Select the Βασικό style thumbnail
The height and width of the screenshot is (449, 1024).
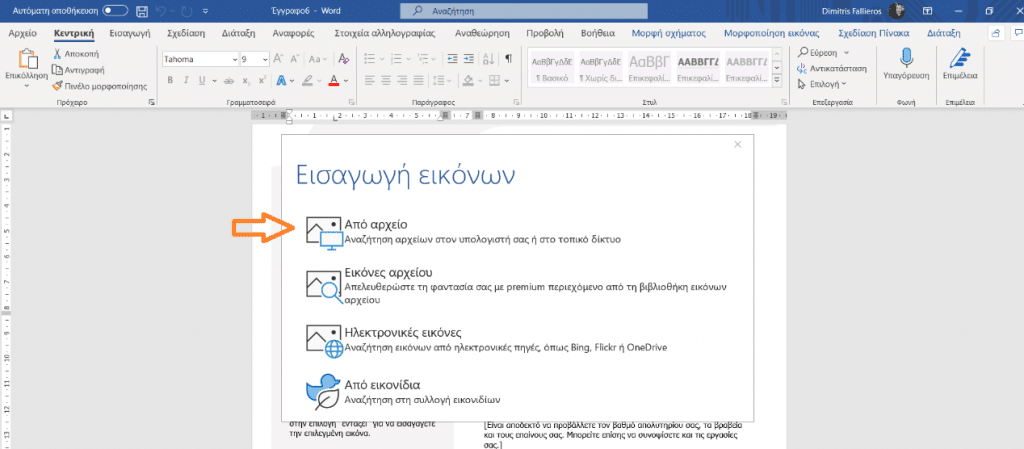552,68
